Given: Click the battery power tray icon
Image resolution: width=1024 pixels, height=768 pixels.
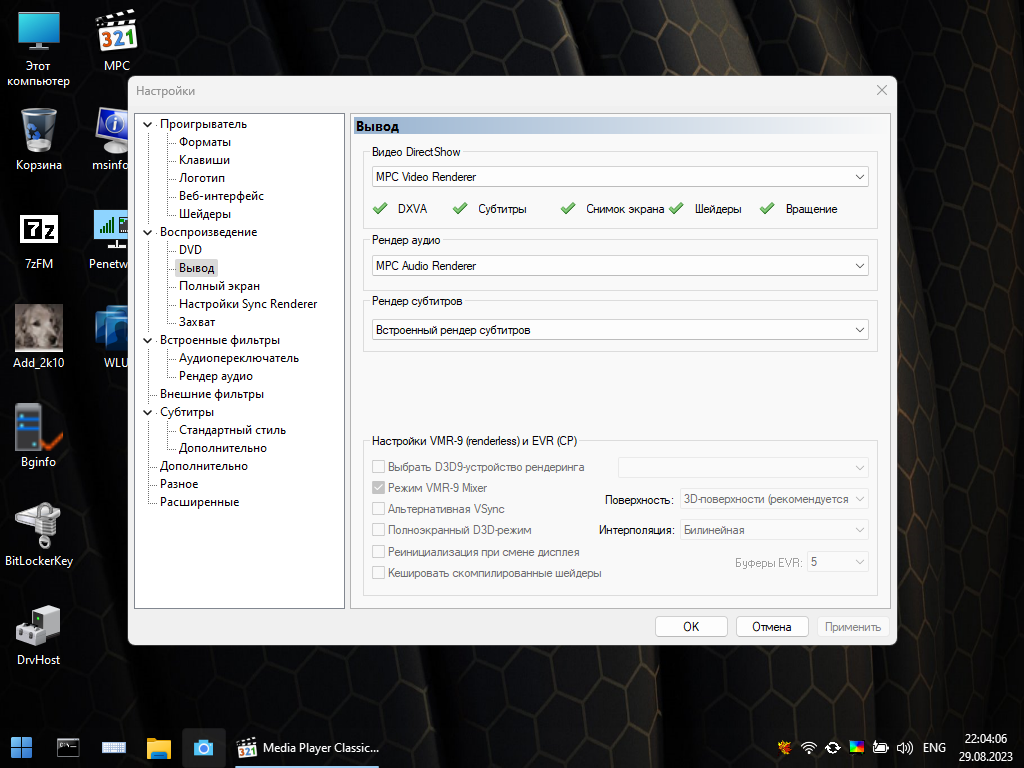Looking at the screenshot, I should pyautogui.click(x=880, y=748).
